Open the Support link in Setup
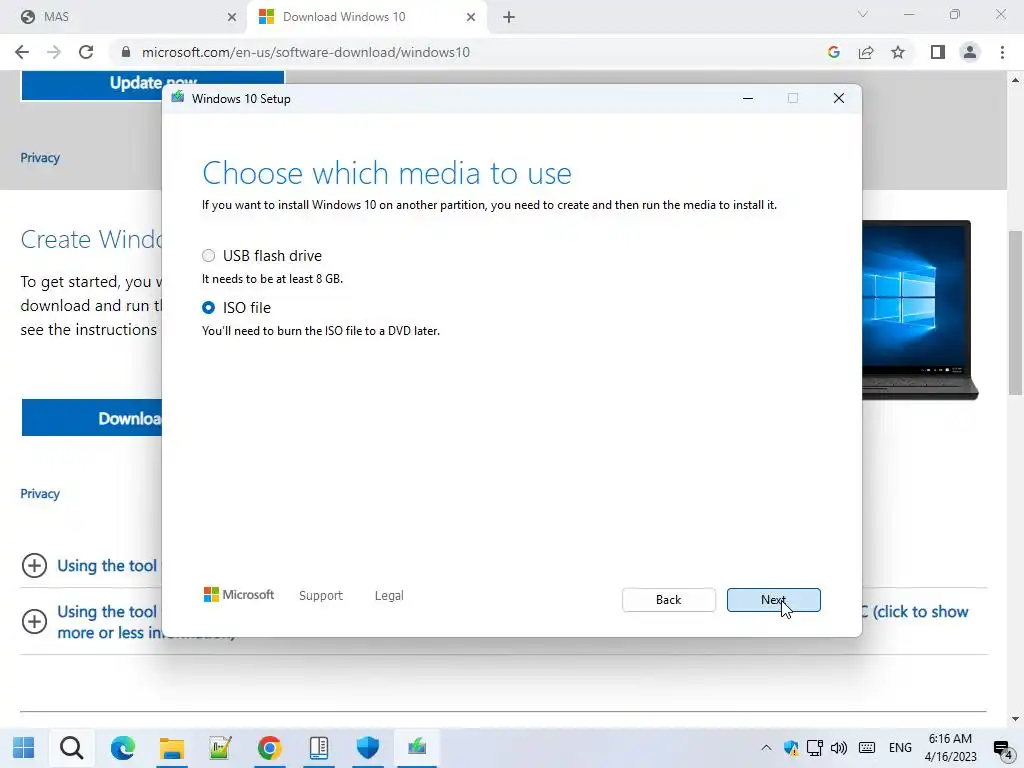This screenshot has height=768, width=1024. pos(321,596)
